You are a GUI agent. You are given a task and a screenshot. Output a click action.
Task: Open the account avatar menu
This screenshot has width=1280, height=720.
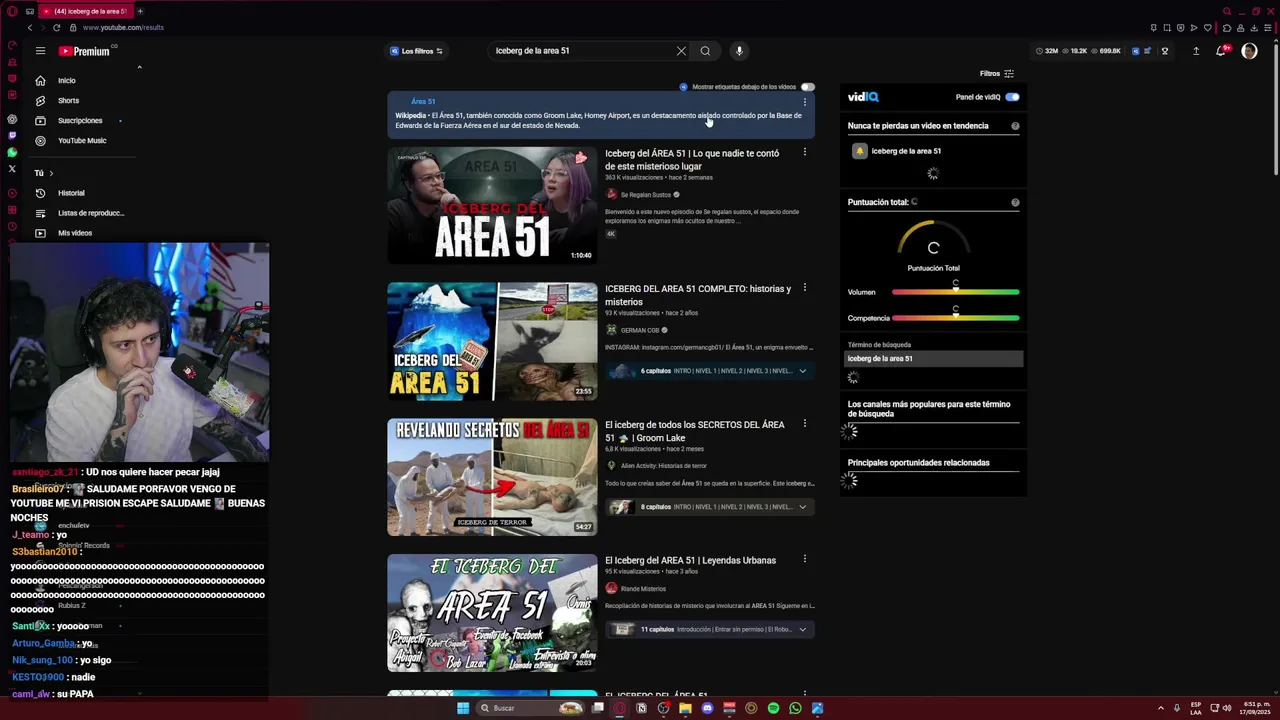pos(1249,51)
